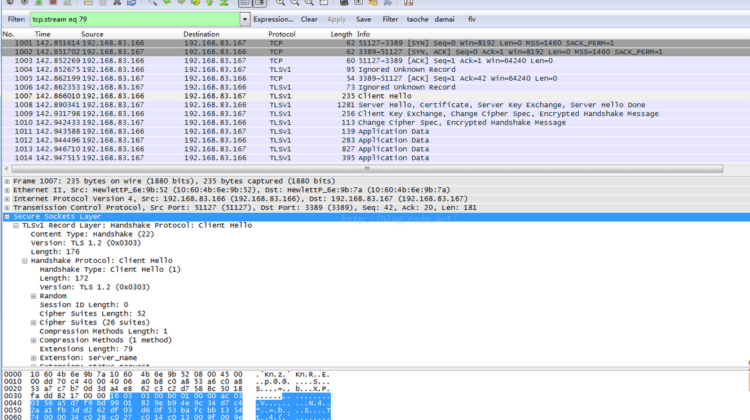Select Extensions Length: 79 field
The height and width of the screenshot is (420, 750).
(86, 349)
